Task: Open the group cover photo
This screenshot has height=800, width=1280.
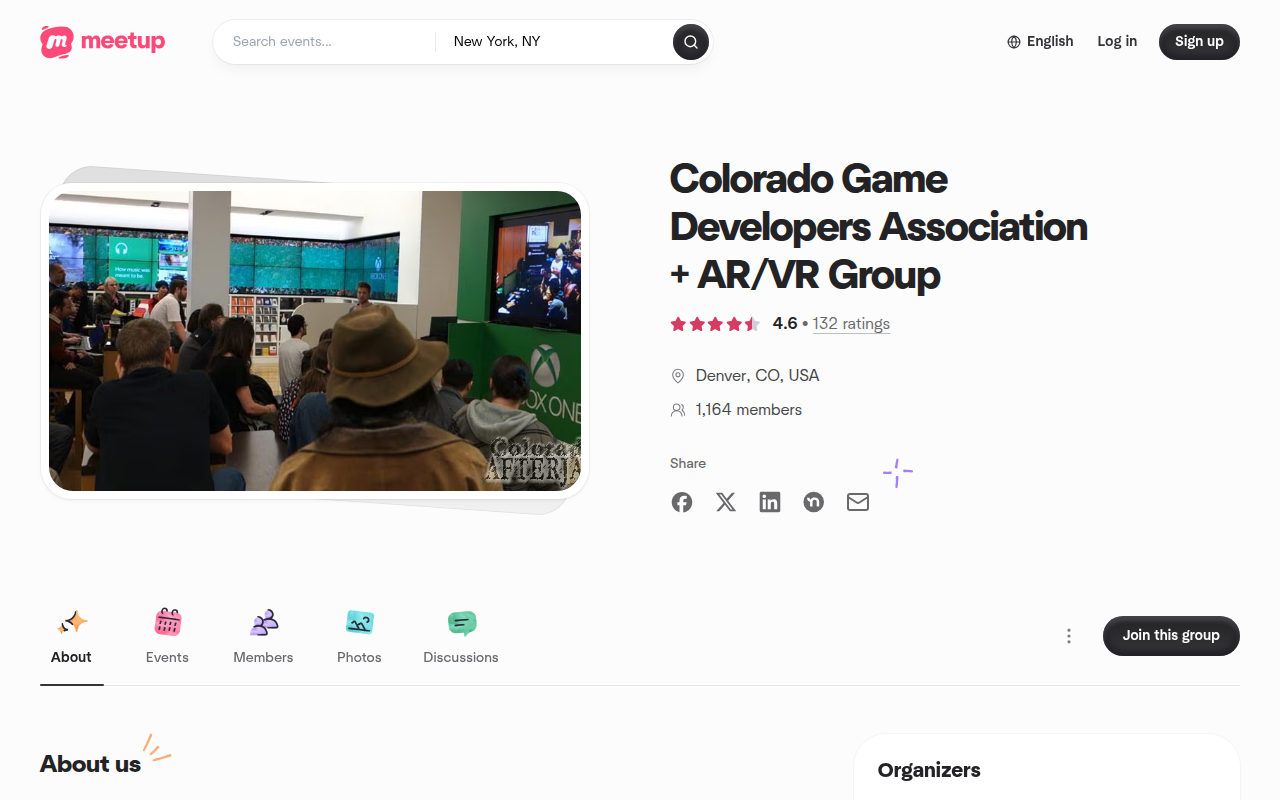Action: click(x=315, y=341)
